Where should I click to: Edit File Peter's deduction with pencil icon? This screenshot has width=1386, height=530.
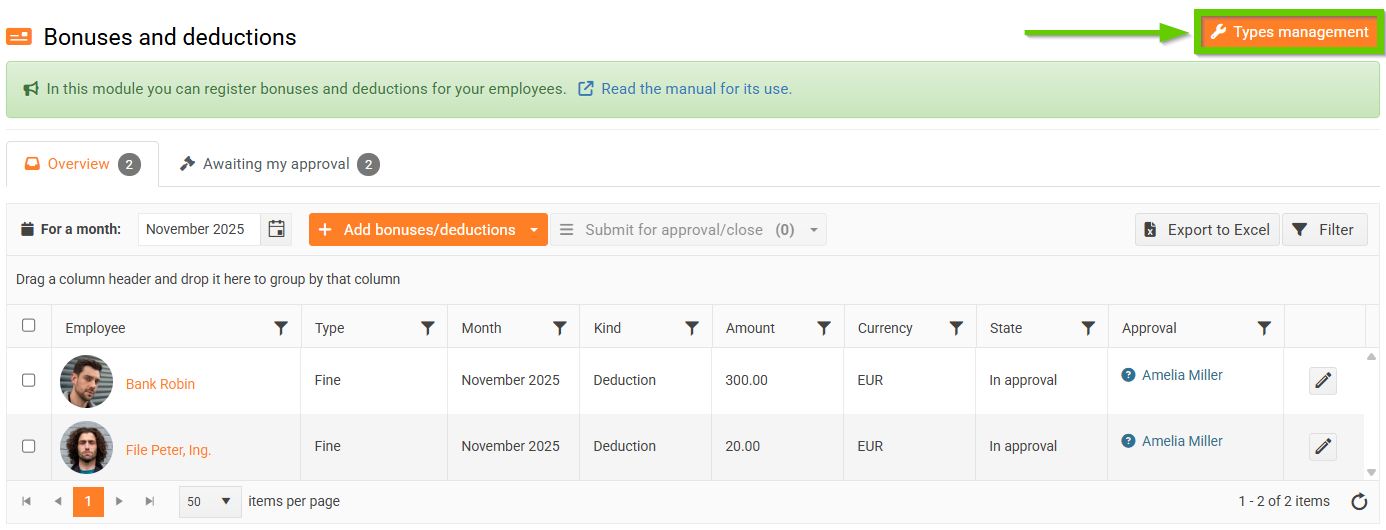(1322, 447)
